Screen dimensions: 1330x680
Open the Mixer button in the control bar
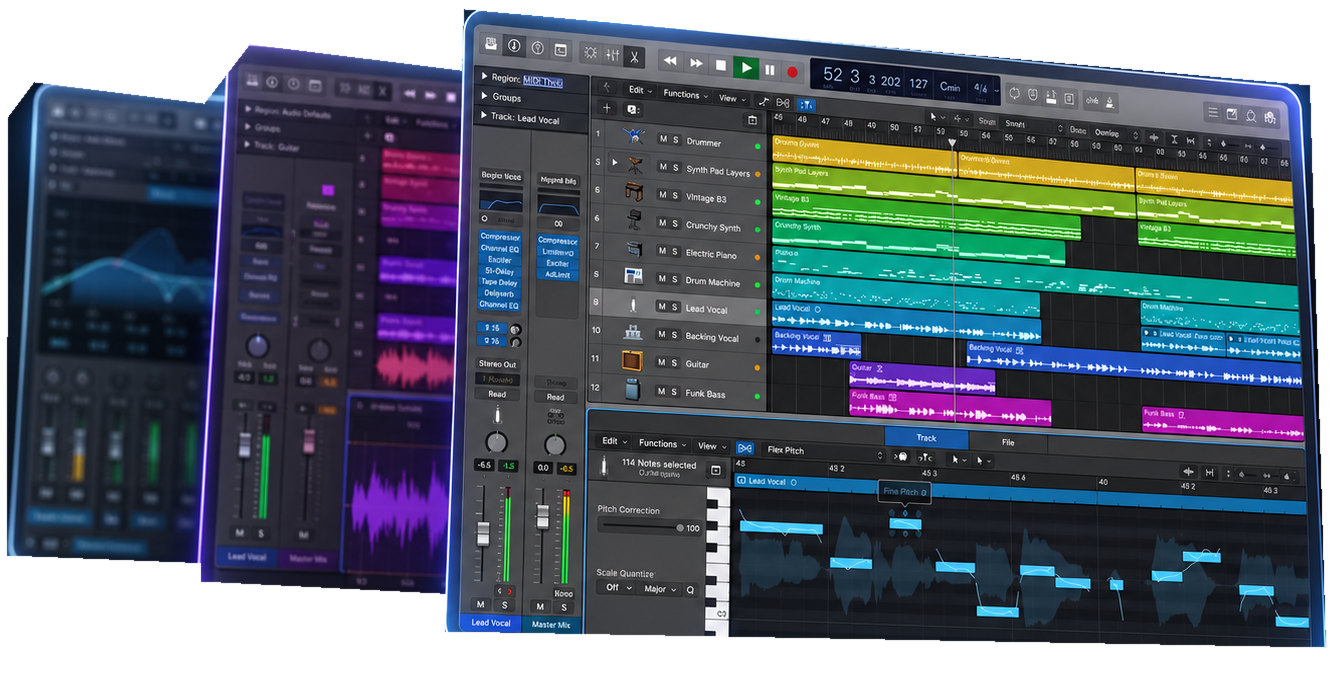click(613, 56)
